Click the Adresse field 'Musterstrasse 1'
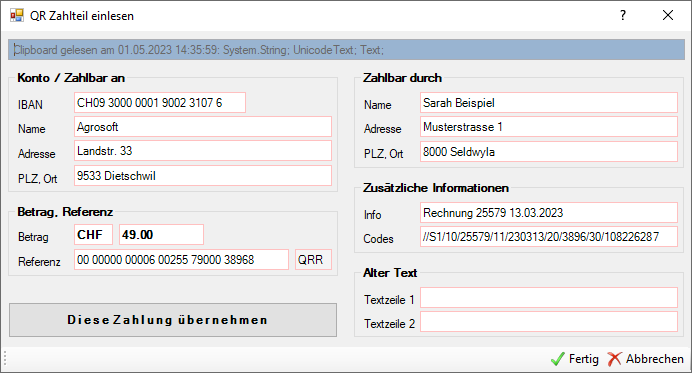The width and height of the screenshot is (692, 373). (549, 127)
